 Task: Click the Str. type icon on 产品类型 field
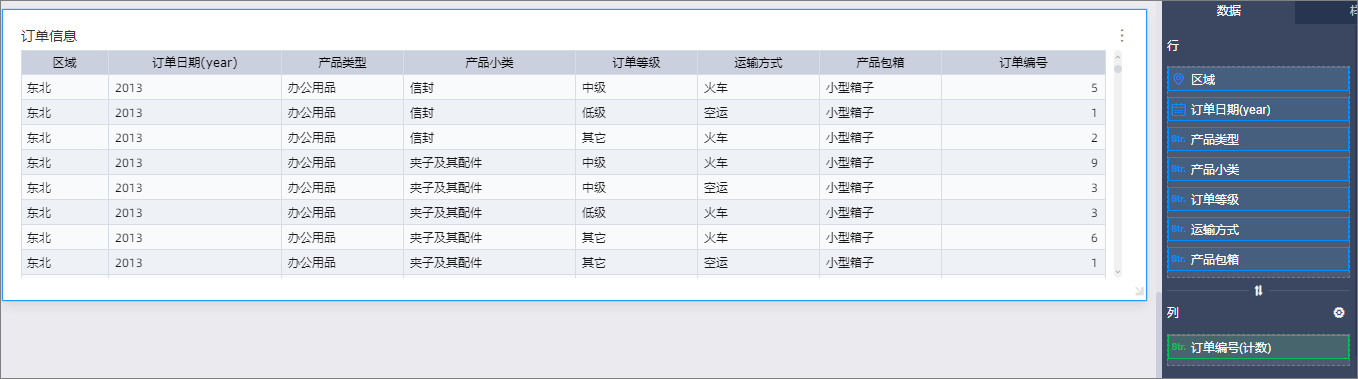1178,139
